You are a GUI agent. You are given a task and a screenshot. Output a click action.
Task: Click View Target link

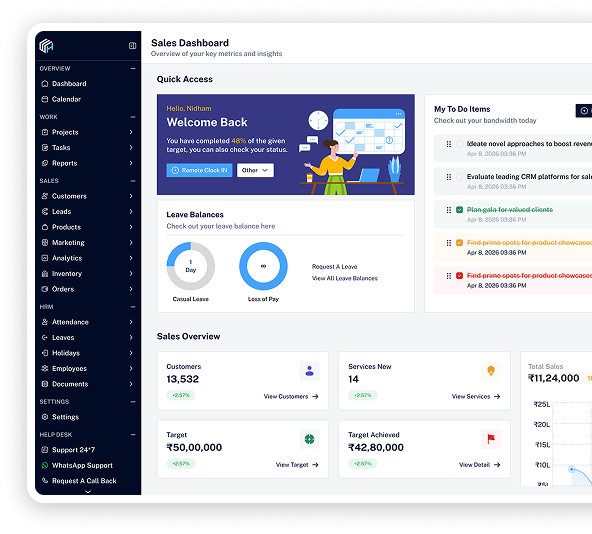pos(297,465)
